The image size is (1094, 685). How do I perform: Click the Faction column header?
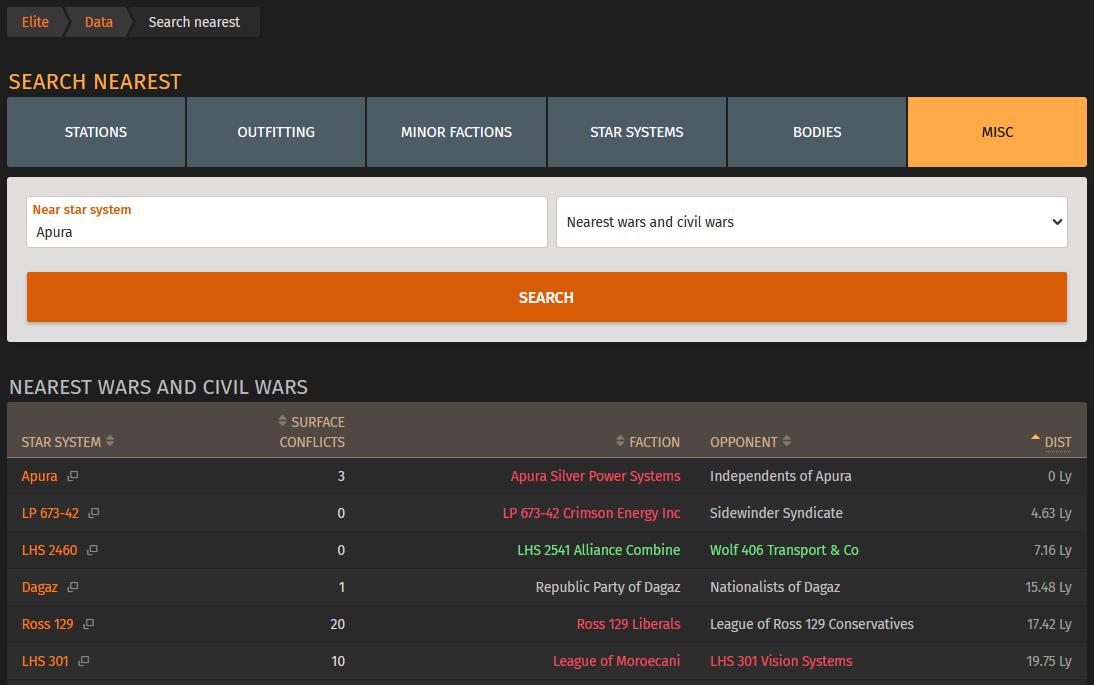tap(654, 442)
